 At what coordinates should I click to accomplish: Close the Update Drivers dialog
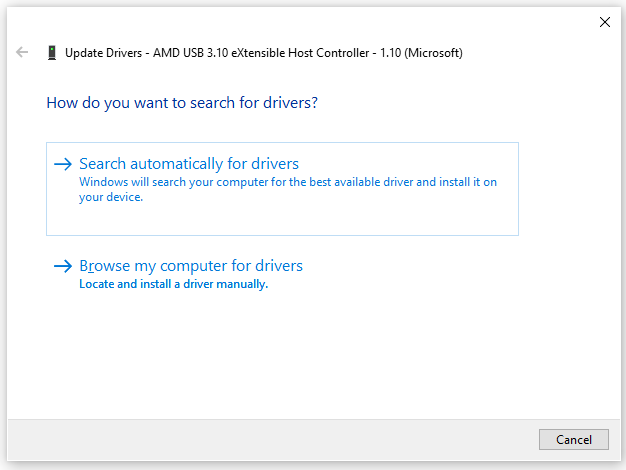click(x=605, y=22)
